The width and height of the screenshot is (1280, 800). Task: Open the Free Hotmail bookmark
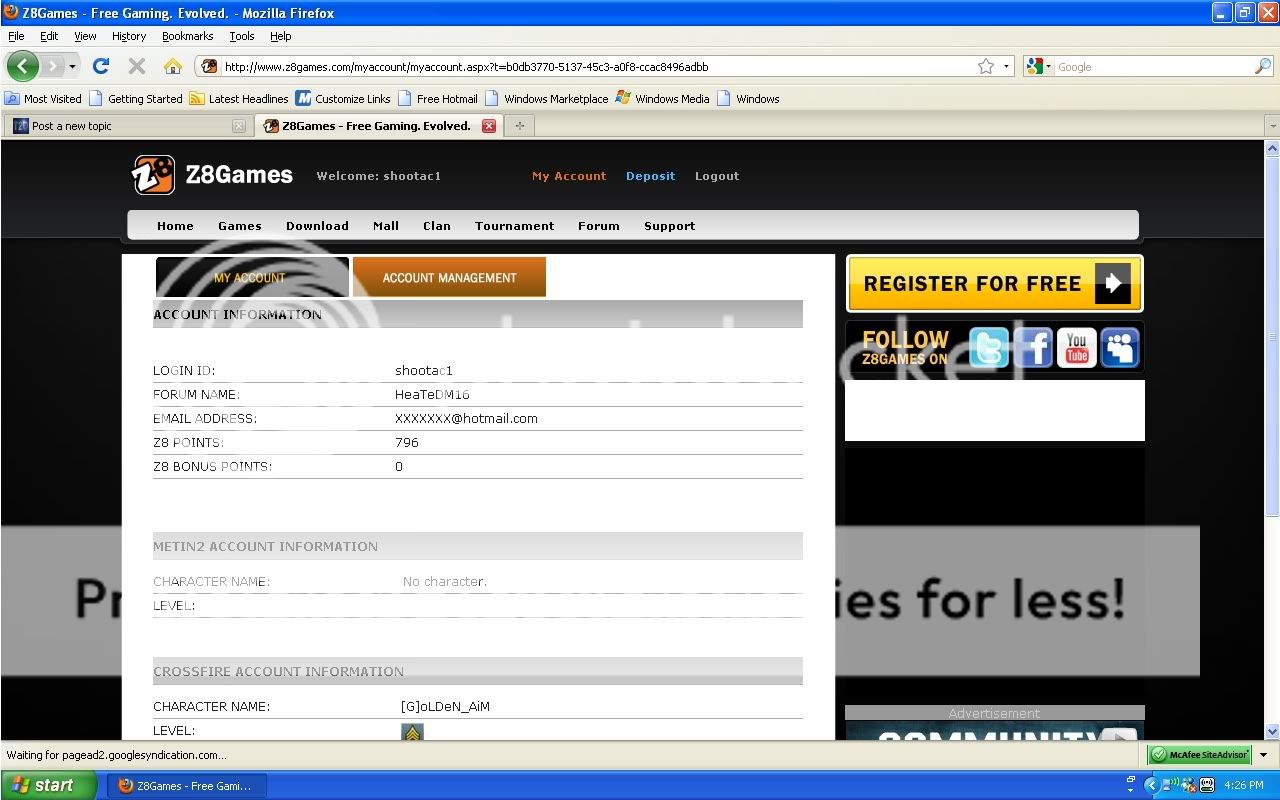pyautogui.click(x=437, y=98)
